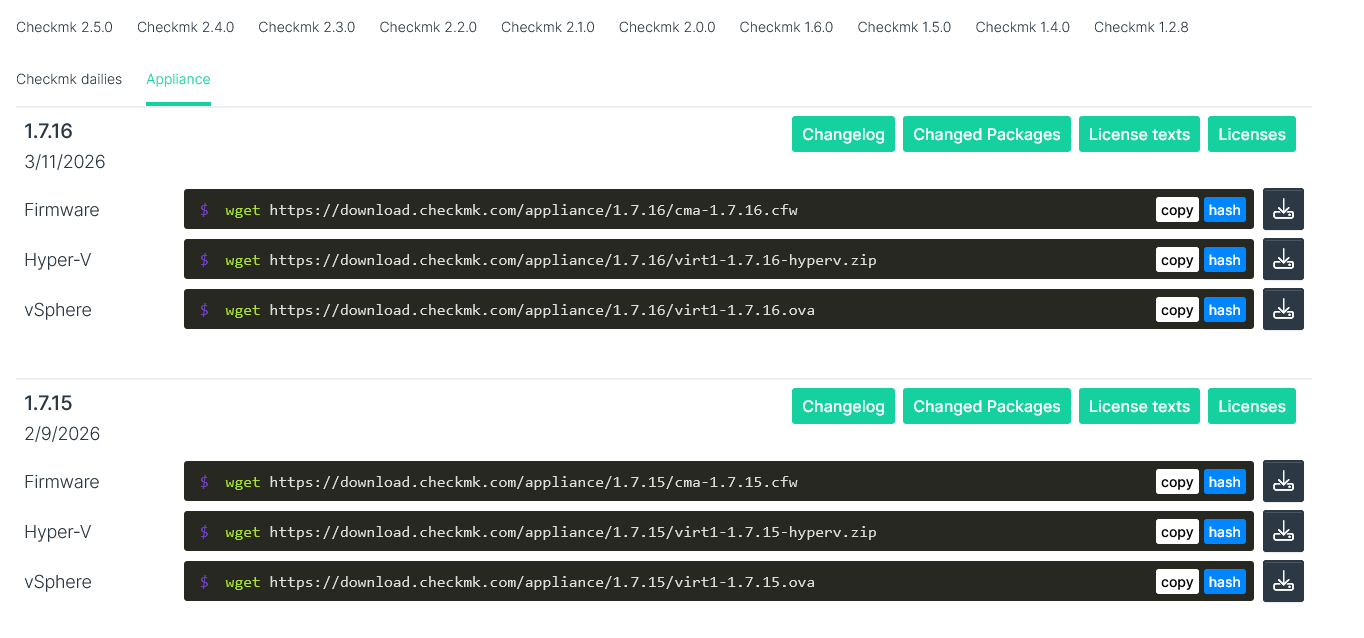Show the Checkmk 1.4.0 tab
Image resolution: width=1364 pixels, height=638 pixels.
[1022, 27]
